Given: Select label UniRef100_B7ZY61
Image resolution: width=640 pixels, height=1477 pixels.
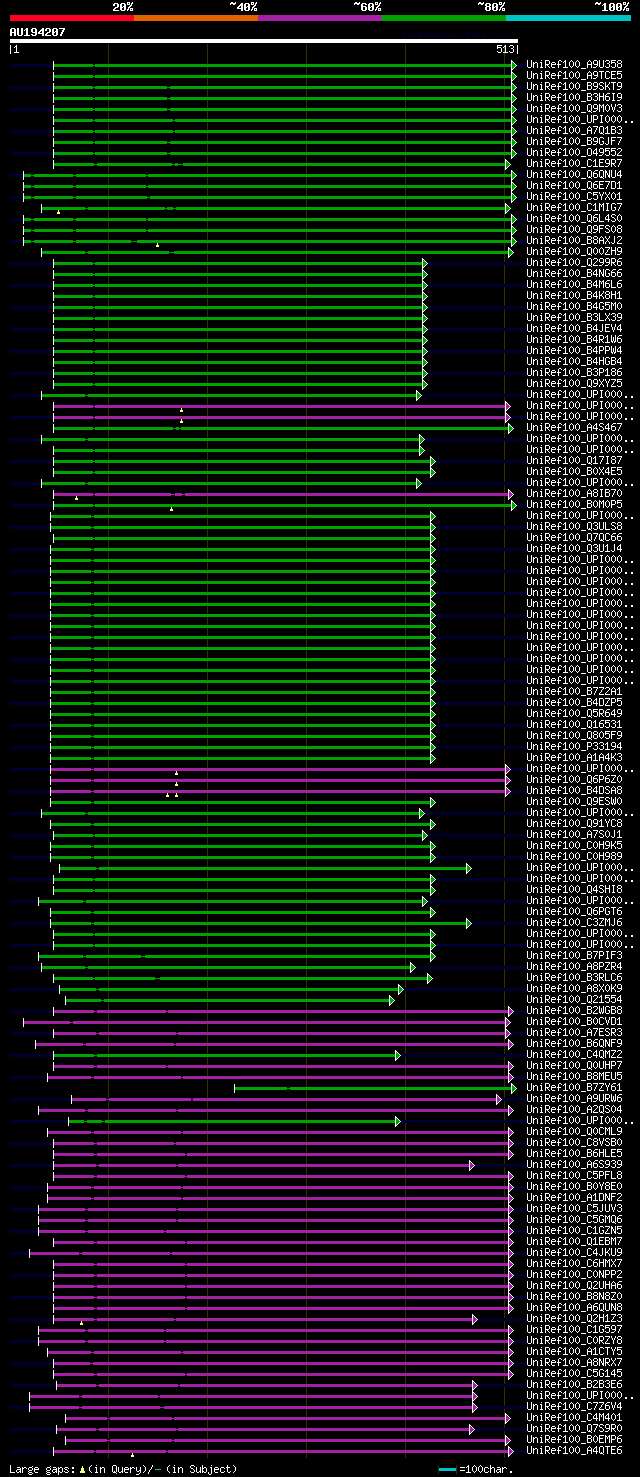Looking at the screenshot, I should 574,1087.
